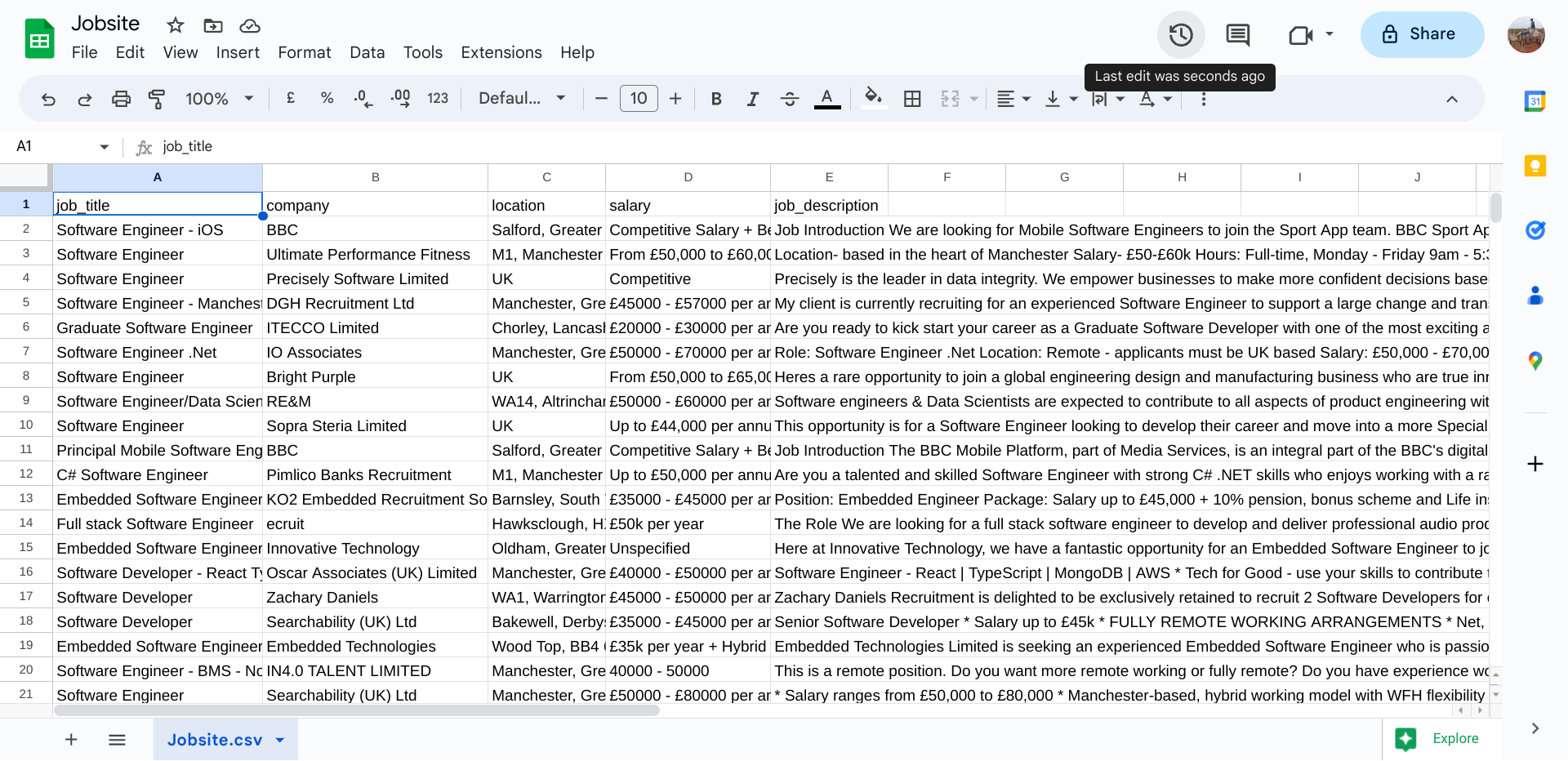Click the Share button
Viewport: 1568px width, 761px height.
1422,34
